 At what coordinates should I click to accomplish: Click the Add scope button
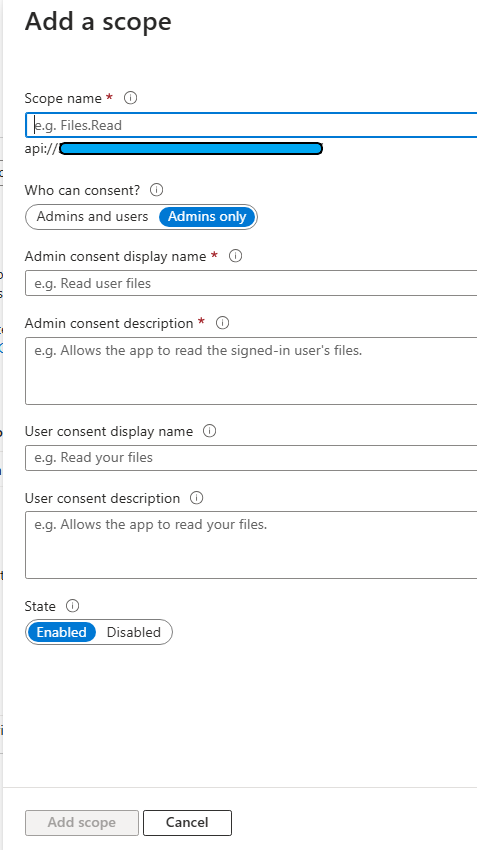pyautogui.click(x=82, y=822)
